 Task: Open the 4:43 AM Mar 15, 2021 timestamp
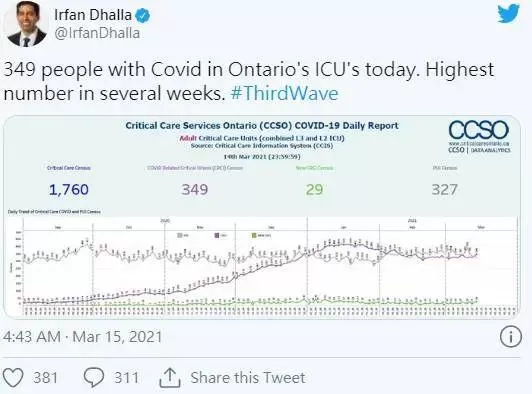(83, 337)
